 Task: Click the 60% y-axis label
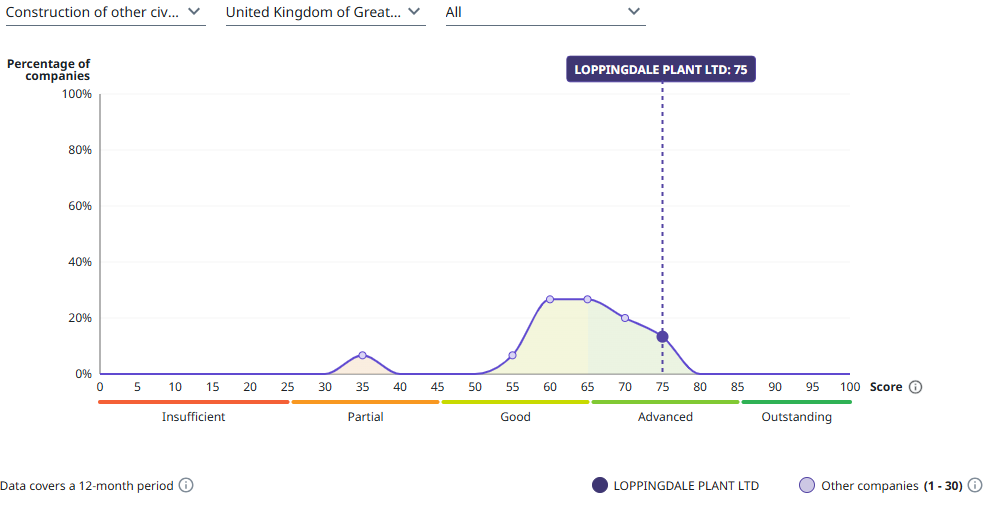79,206
